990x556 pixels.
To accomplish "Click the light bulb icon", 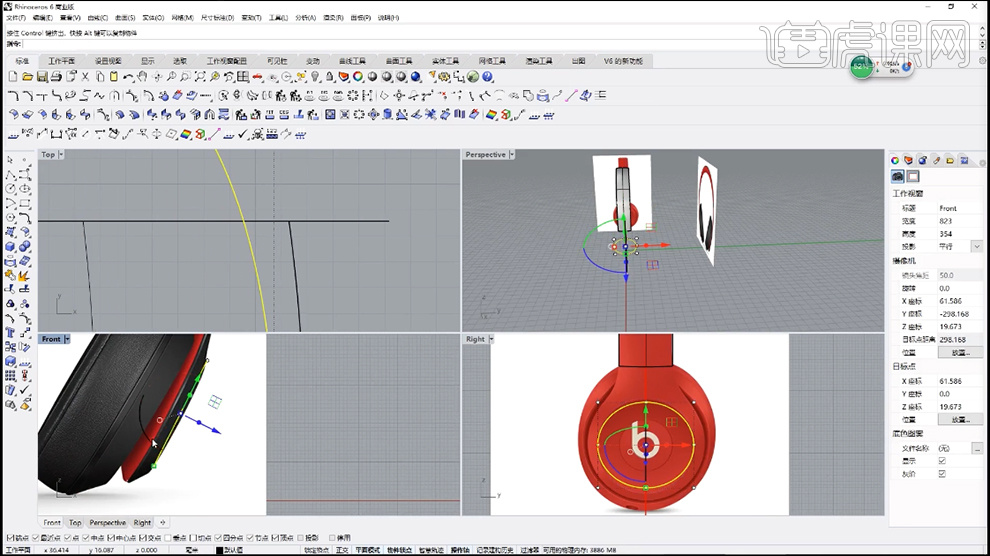I will tap(315, 76).
